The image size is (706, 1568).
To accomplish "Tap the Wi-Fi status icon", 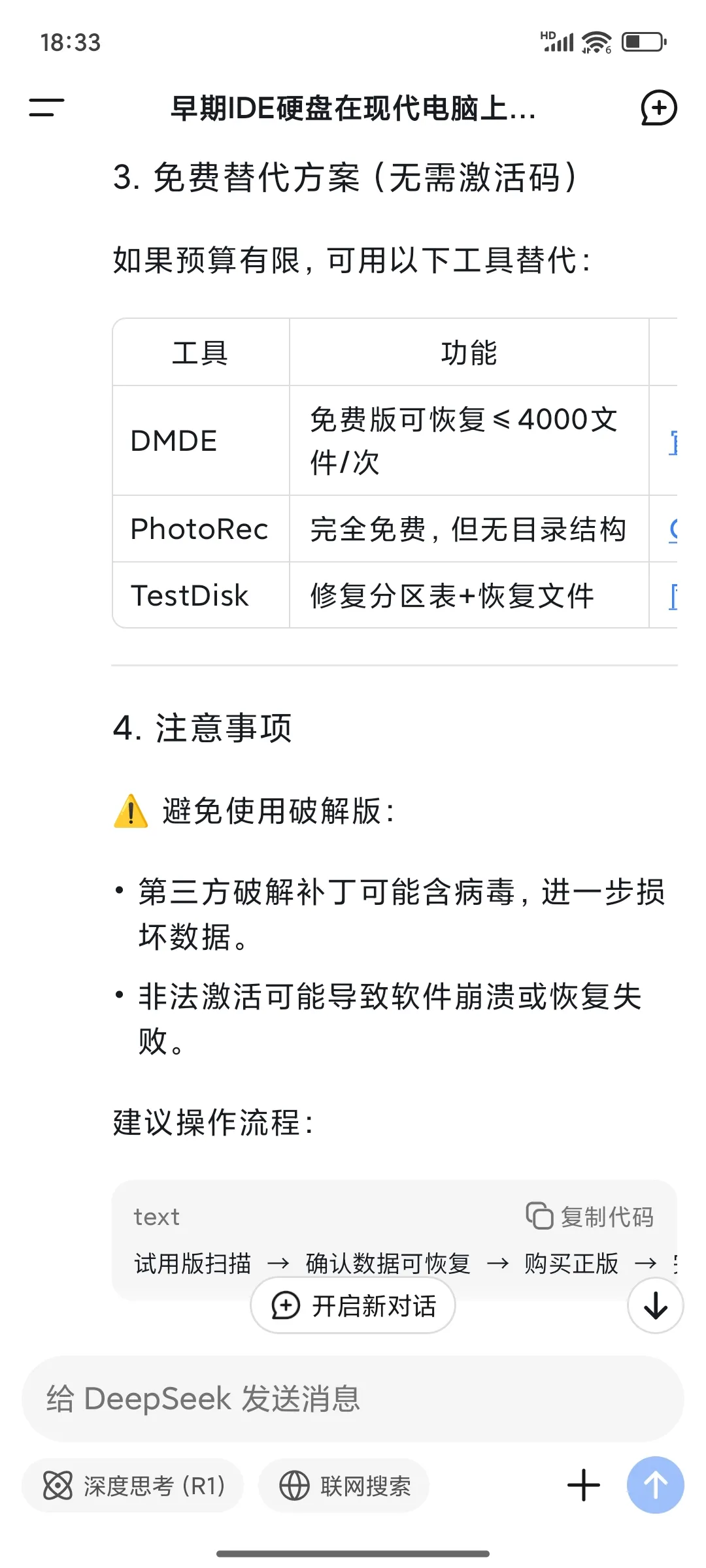I will click(596, 42).
